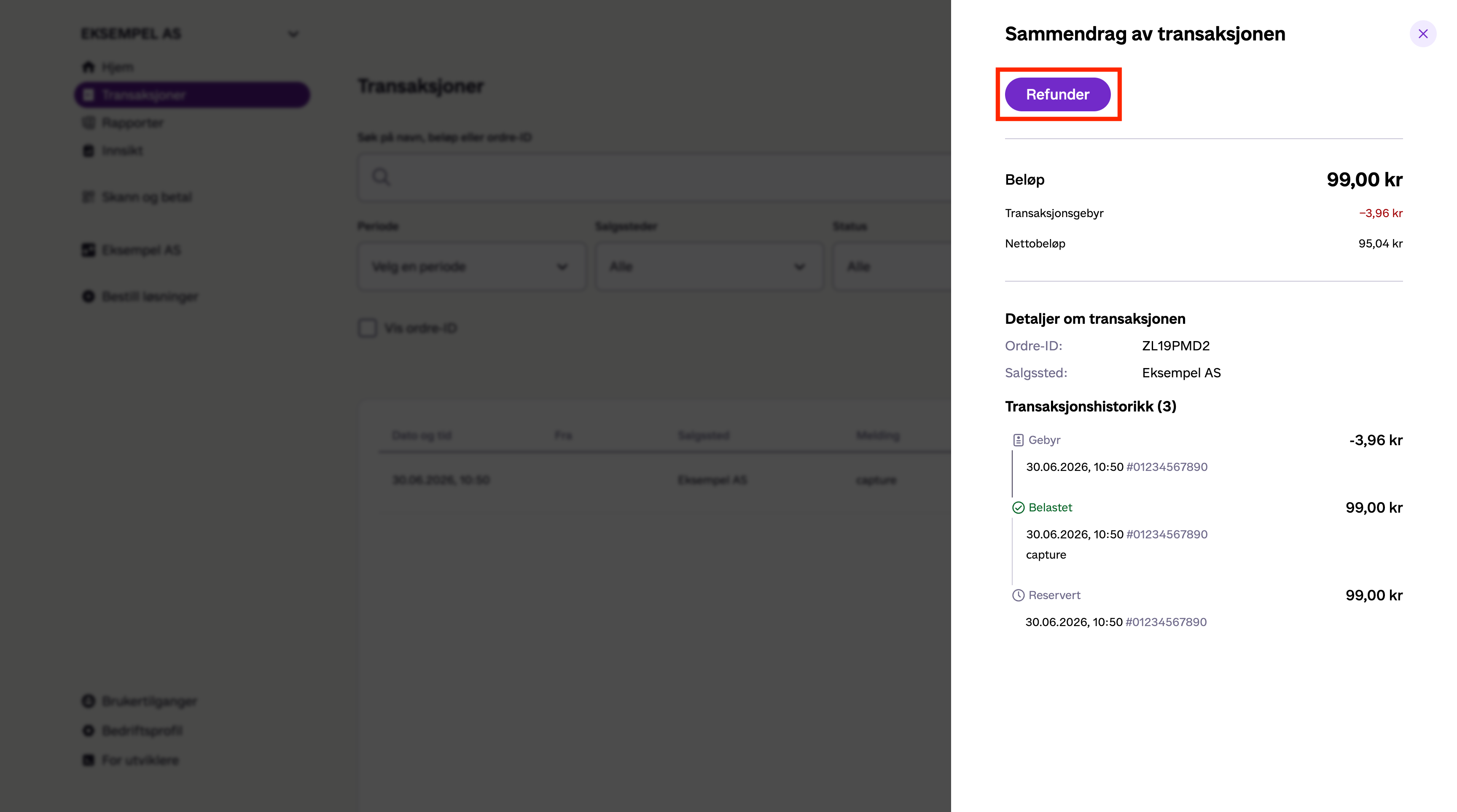Screen dimensions: 1457x812
Task: Click the Belastet 99,00 kr amount
Action: coord(1374,508)
